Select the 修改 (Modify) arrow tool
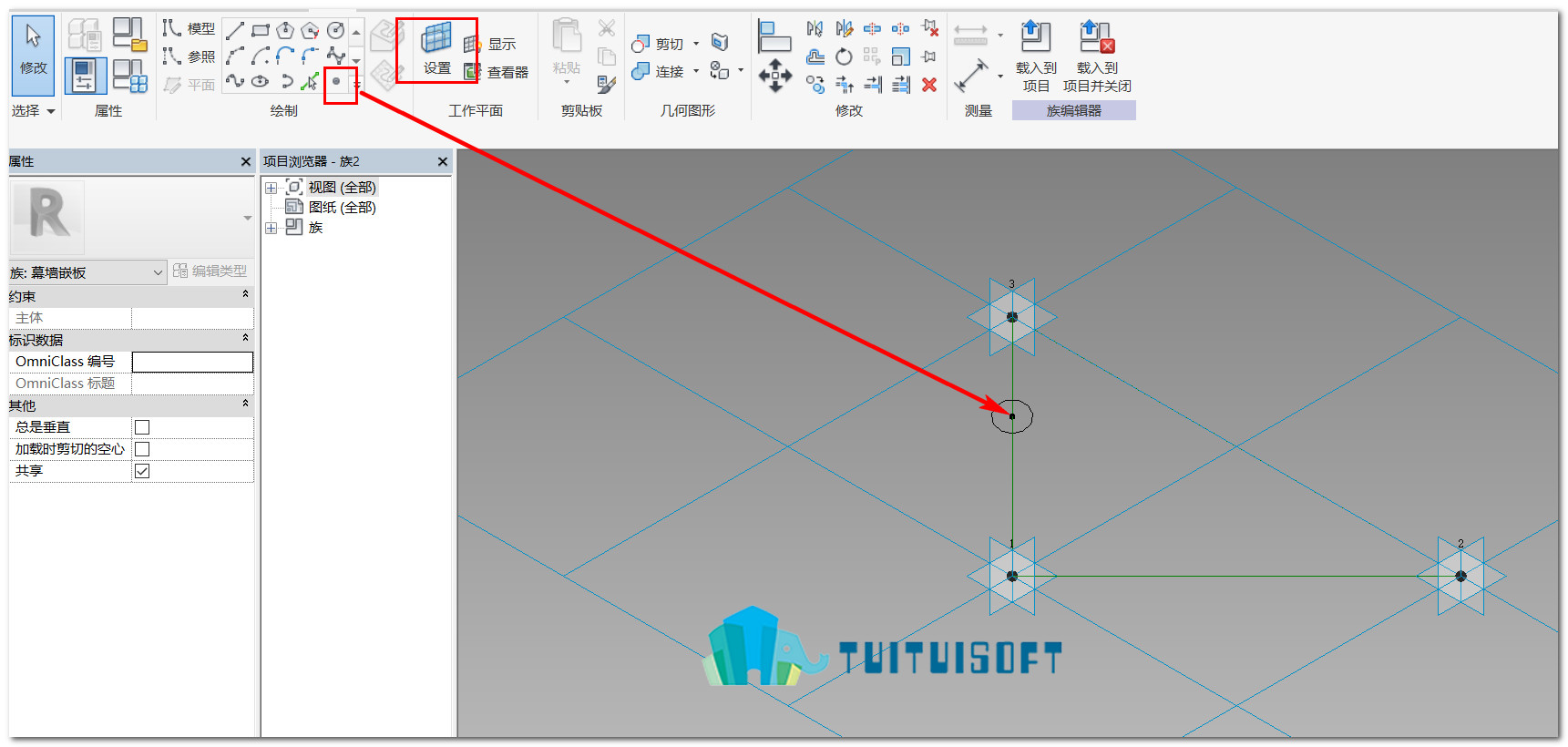The width and height of the screenshot is (1568, 747). [33, 55]
